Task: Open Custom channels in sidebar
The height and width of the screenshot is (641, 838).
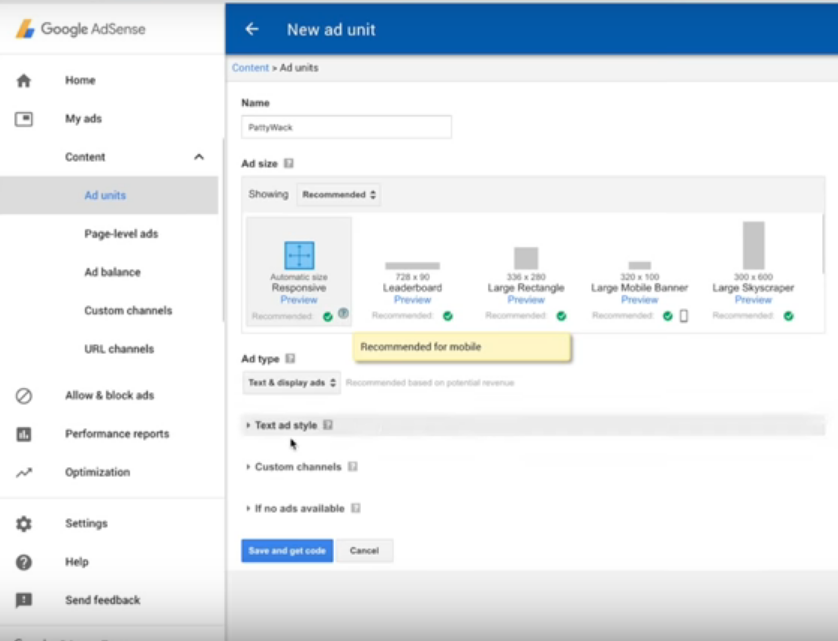Action: [x=128, y=311]
